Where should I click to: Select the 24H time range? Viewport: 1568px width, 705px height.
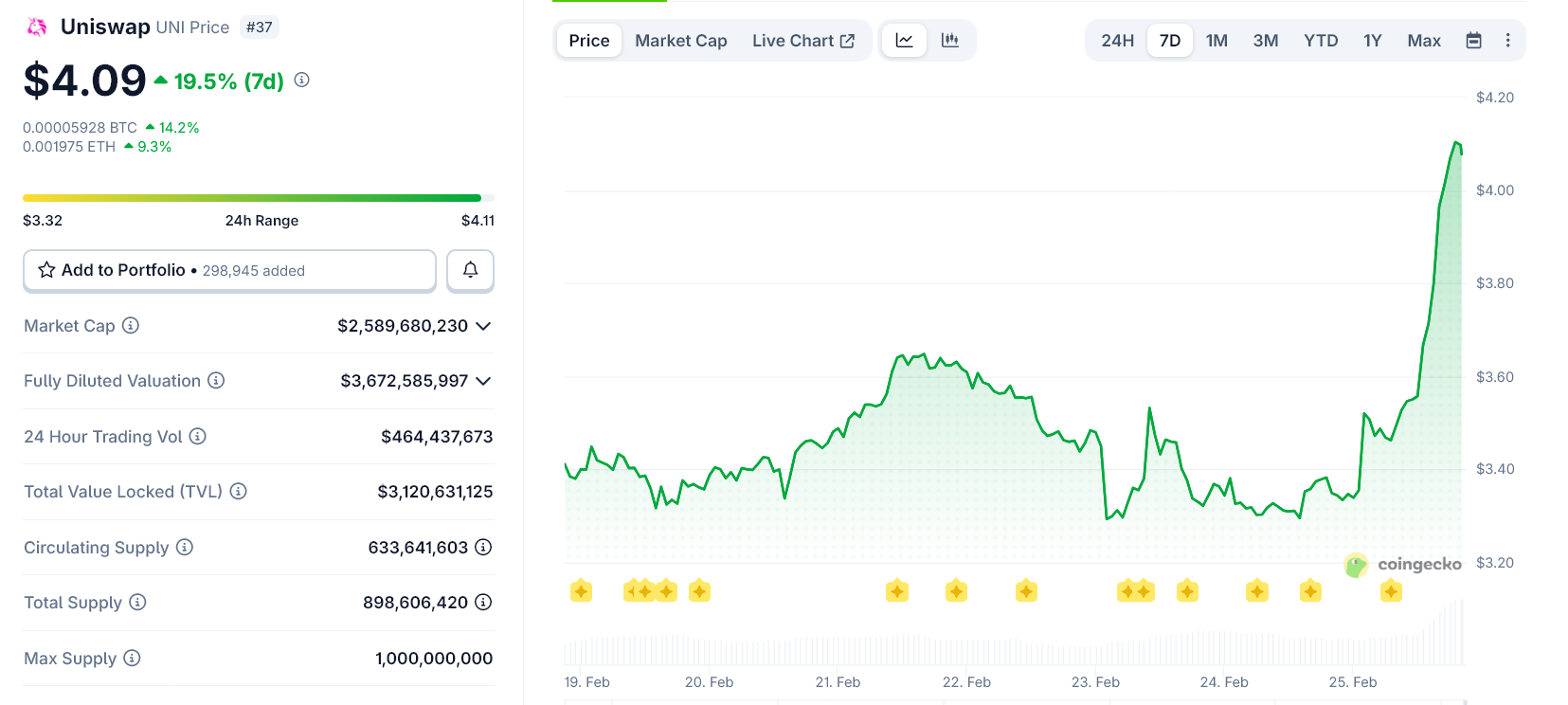pyautogui.click(x=1117, y=41)
